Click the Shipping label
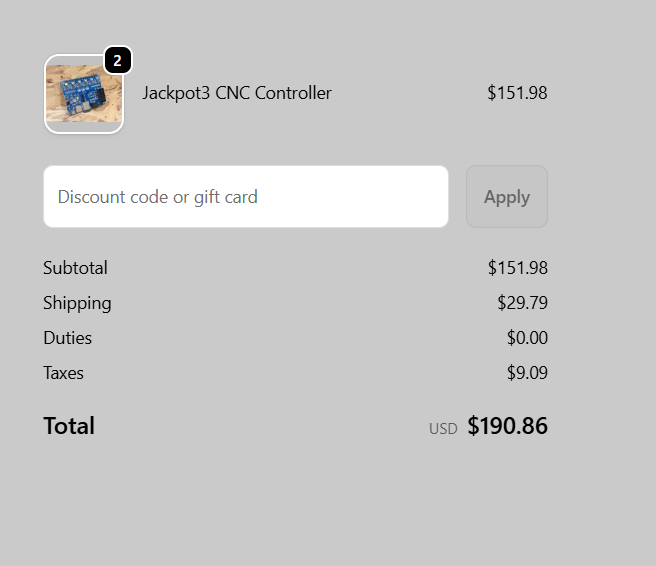656x566 pixels. [77, 303]
